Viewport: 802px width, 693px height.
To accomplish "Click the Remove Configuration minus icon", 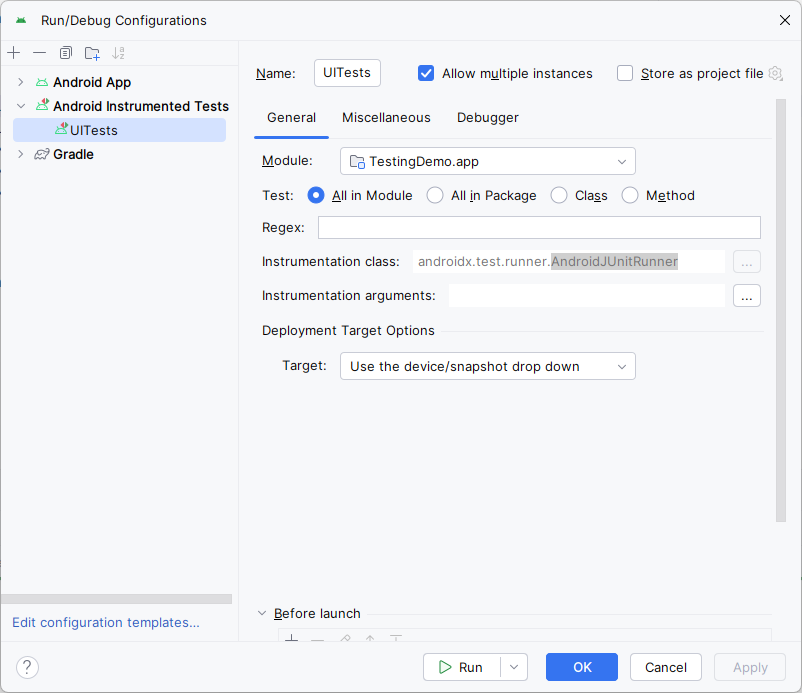I will [x=39, y=53].
